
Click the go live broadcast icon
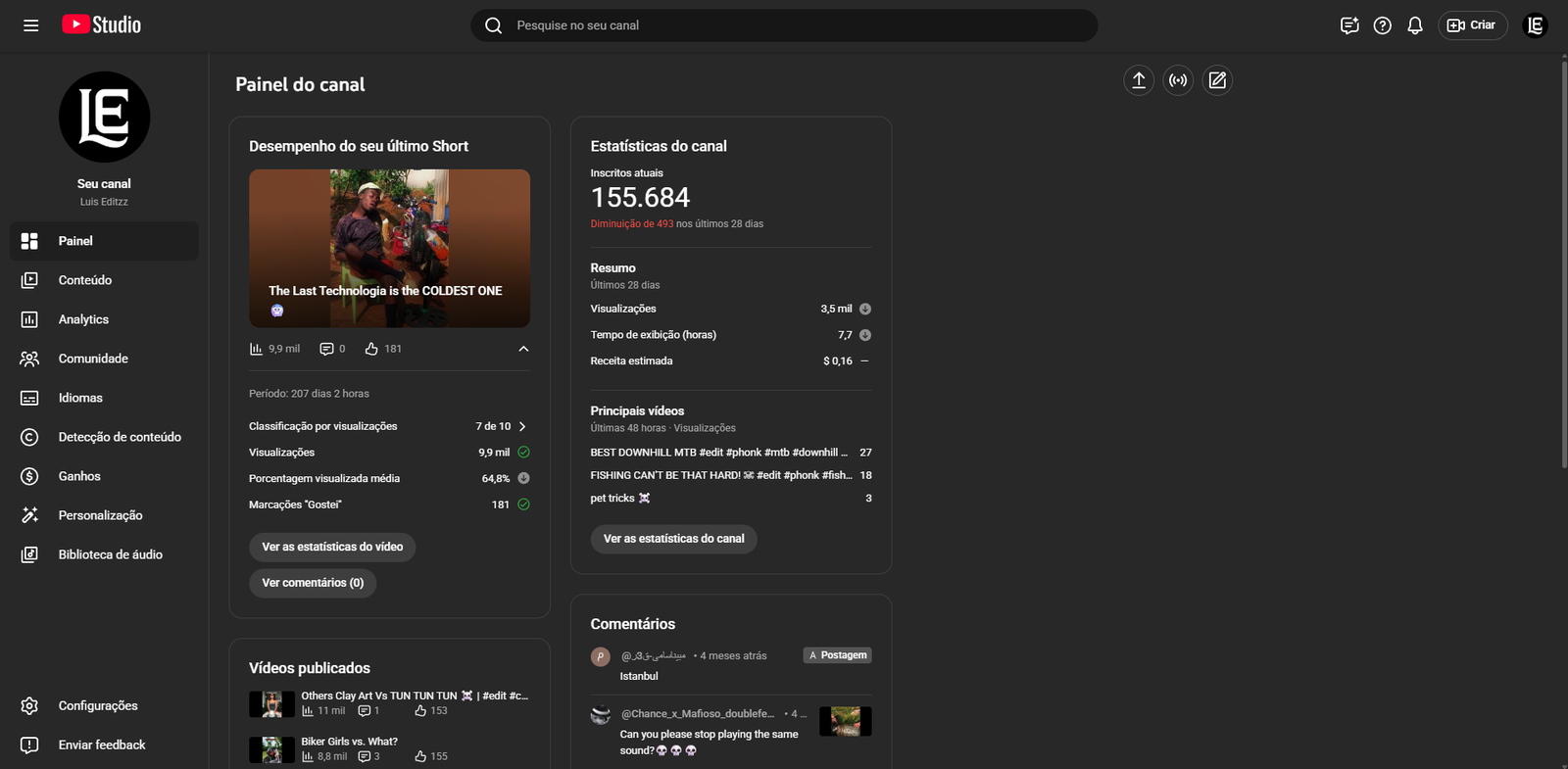1178,80
